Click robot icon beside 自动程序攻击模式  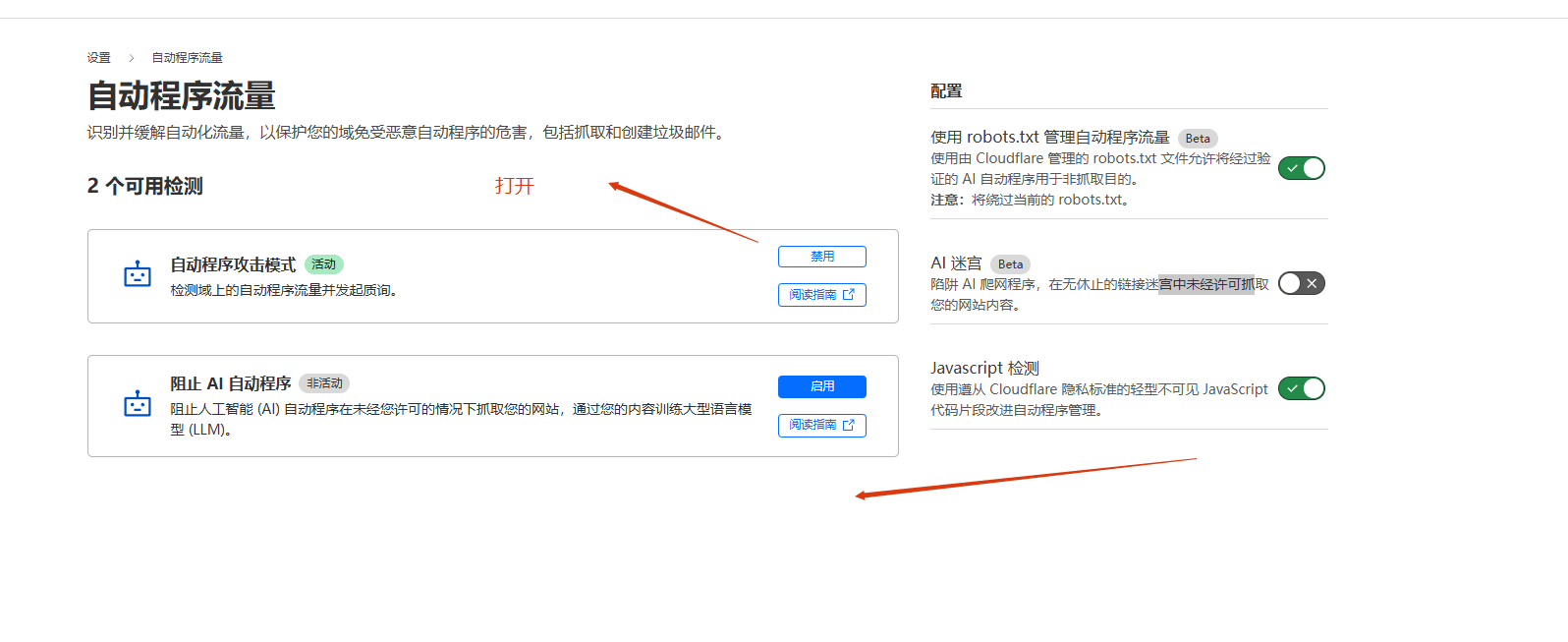[x=138, y=274]
